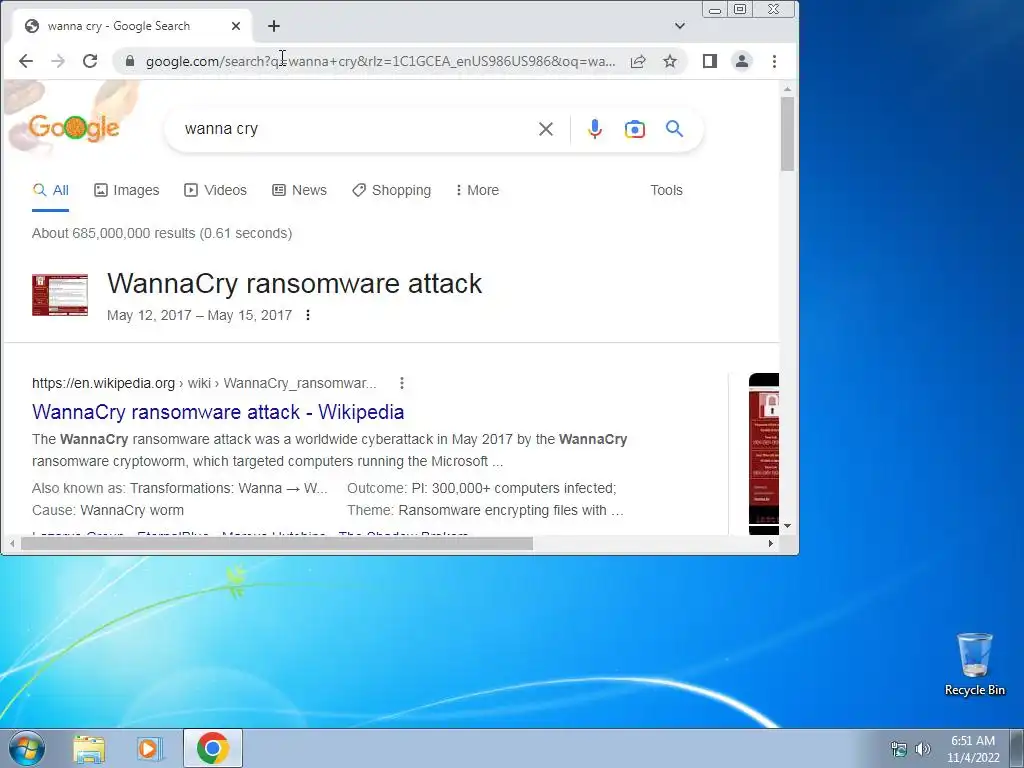Viewport: 1024px width, 768px height.
Task: Switch to News results tab
Action: coord(299,190)
